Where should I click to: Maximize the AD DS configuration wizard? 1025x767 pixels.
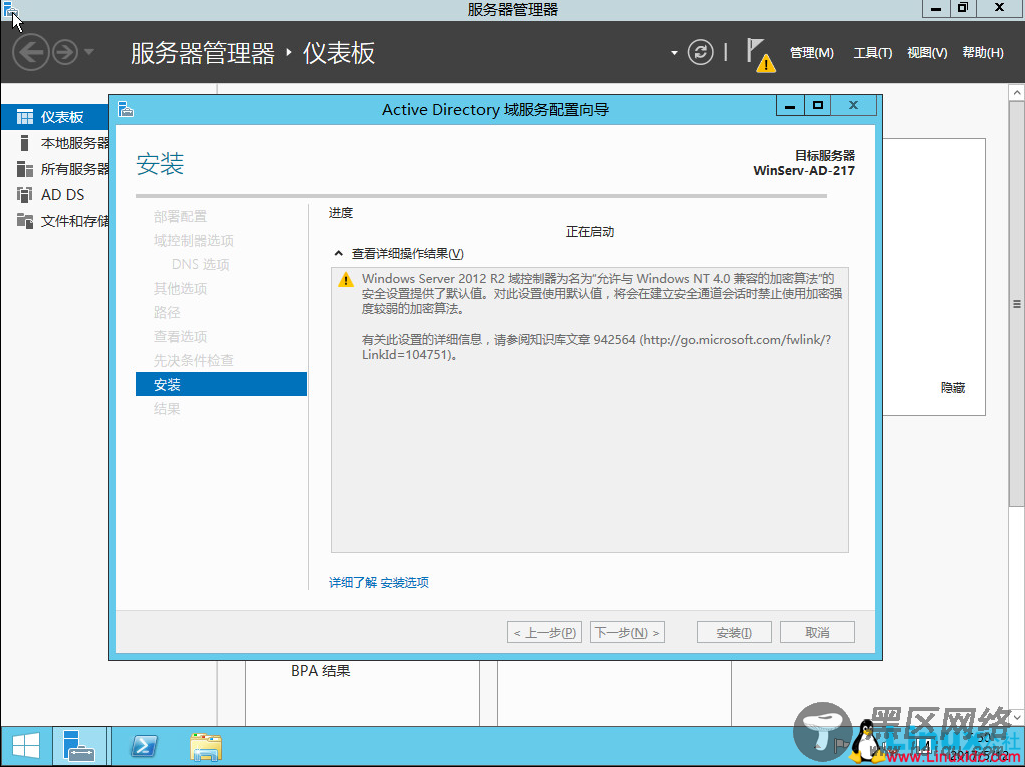pyautogui.click(x=818, y=105)
